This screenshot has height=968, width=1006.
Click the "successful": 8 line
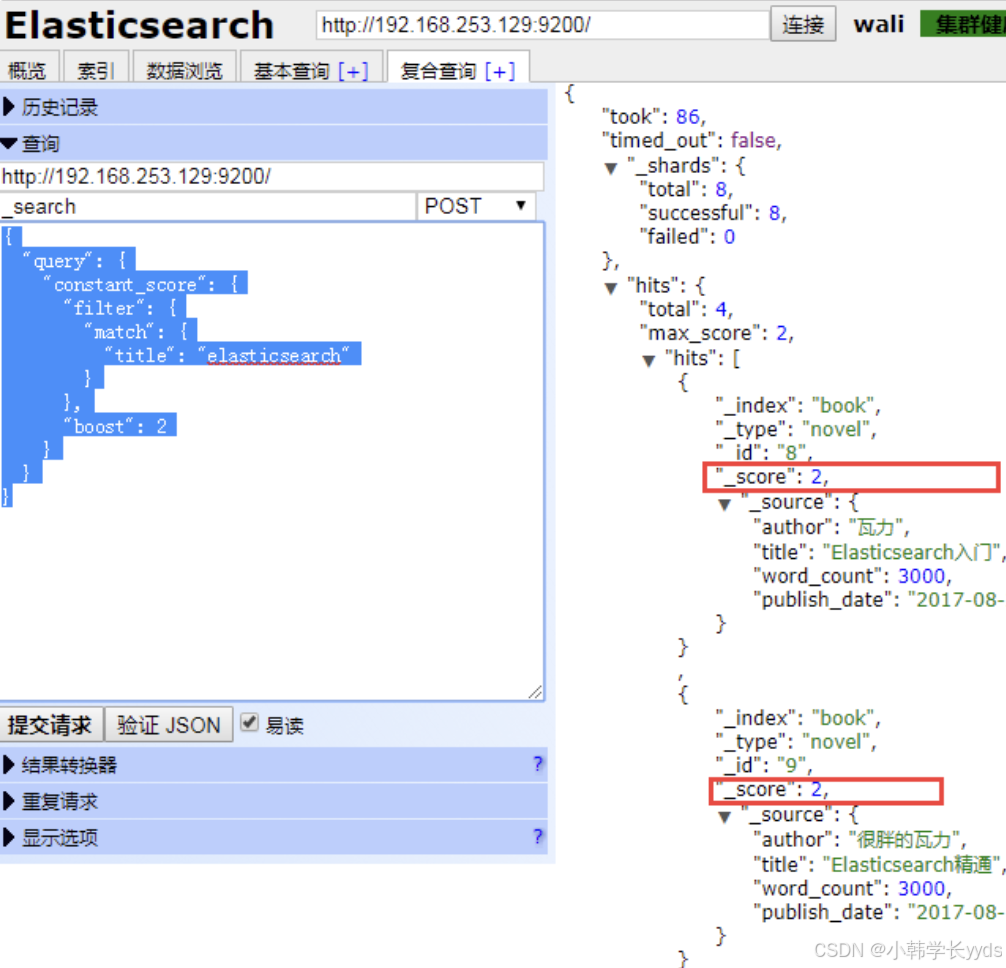(x=713, y=212)
